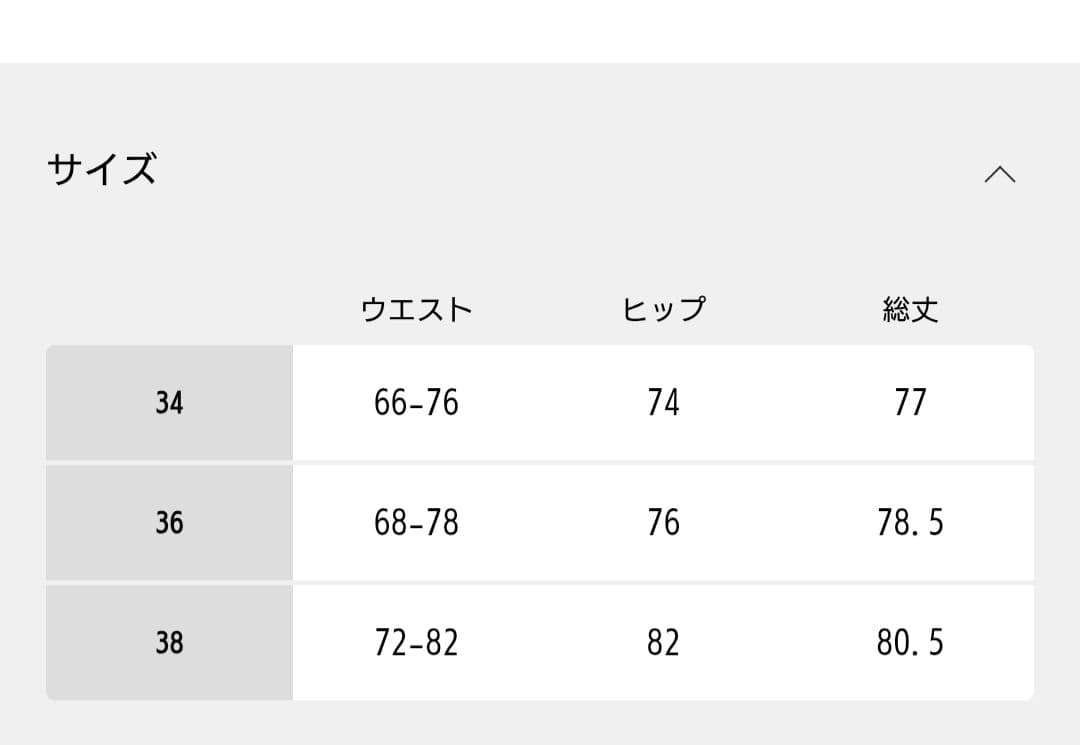
Task: Click waist value 68-78
Action: point(416,523)
